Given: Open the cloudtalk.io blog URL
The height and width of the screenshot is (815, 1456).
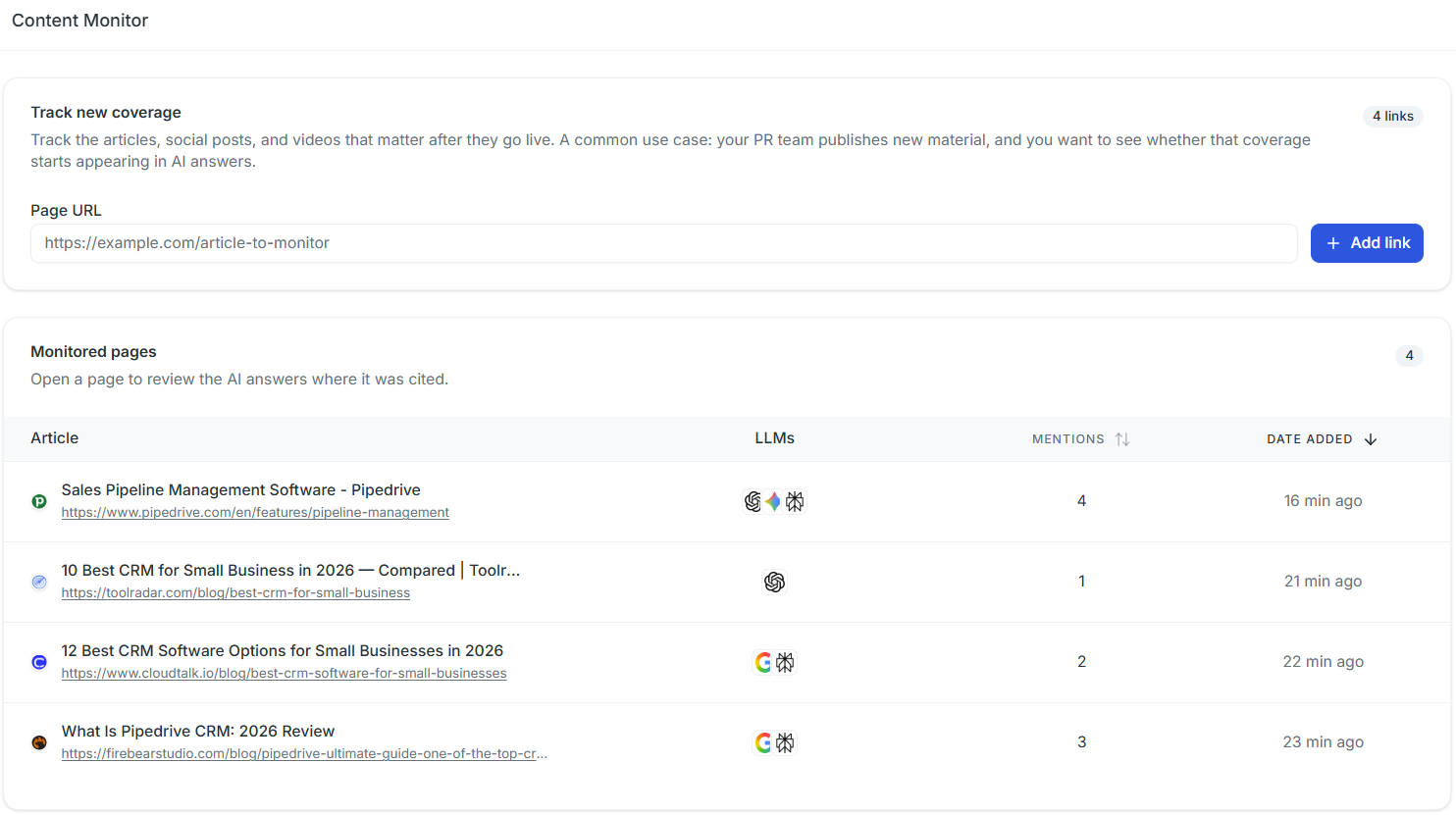Looking at the screenshot, I should [x=285, y=674].
